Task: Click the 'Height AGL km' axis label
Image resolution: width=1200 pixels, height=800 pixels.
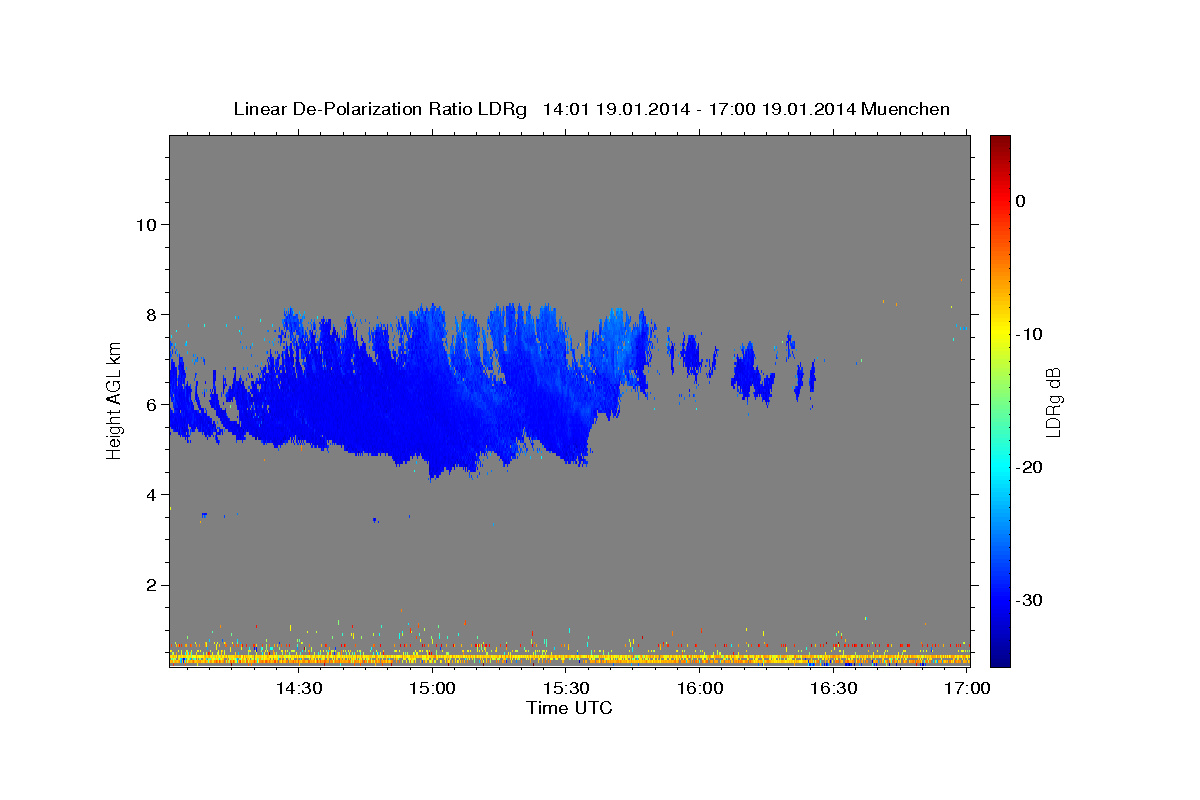Action: 114,400
